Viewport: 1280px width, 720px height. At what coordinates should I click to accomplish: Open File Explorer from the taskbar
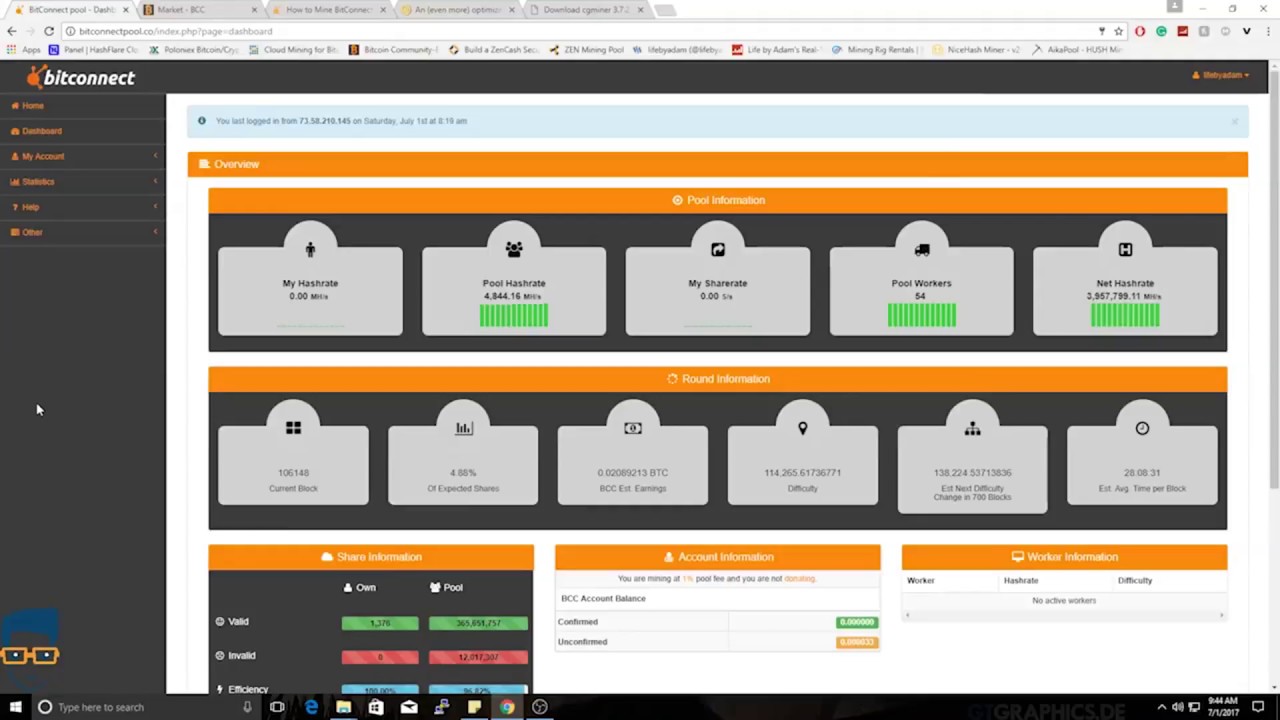(x=343, y=707)
